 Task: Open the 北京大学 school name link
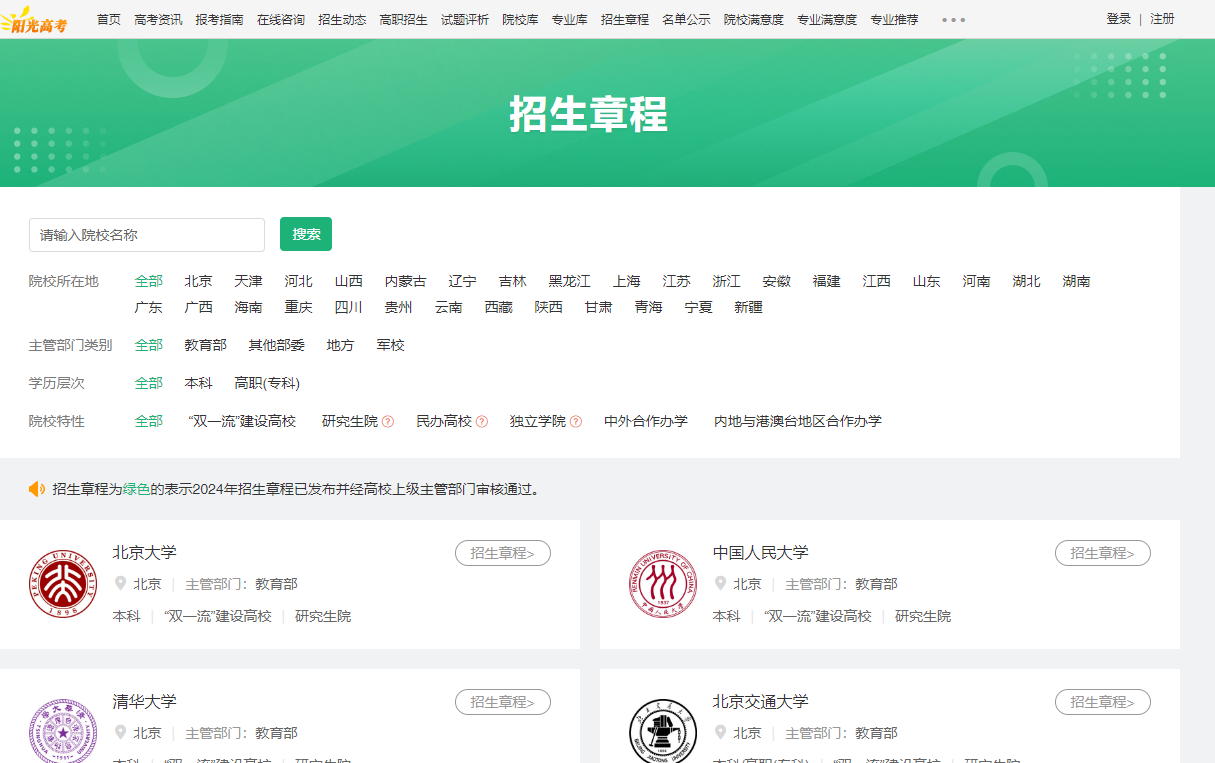coord(145,553)
